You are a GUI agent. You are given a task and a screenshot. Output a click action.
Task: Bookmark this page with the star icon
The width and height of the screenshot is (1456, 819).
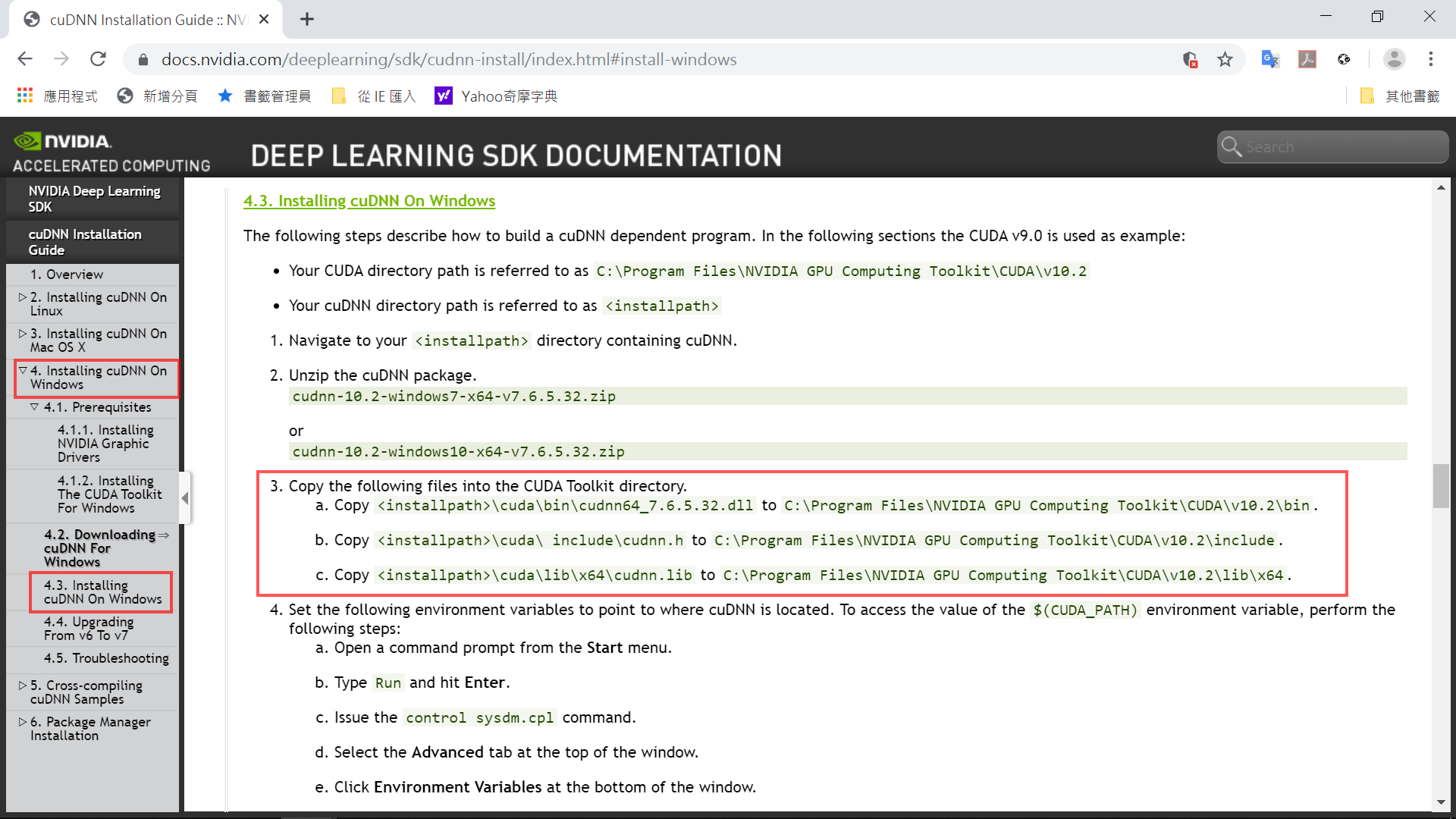pos(1225,59)
